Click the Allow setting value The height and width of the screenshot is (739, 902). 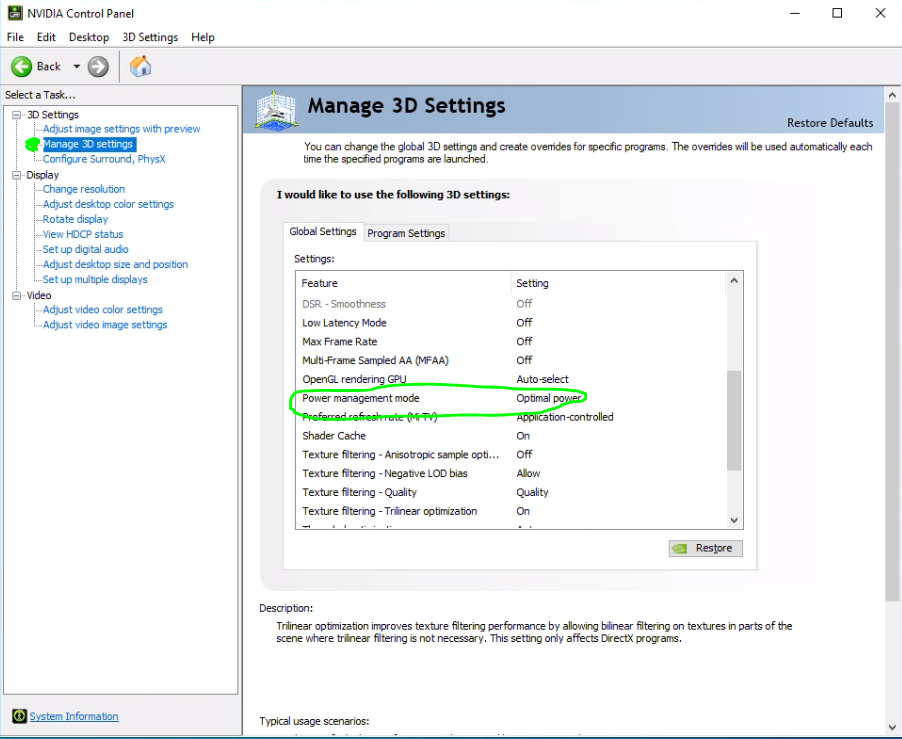(528, 473)
